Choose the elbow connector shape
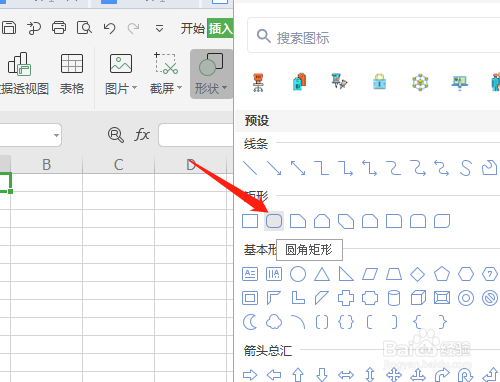The image size is (500, 382). pyautogui.click(x=322, y=168)
